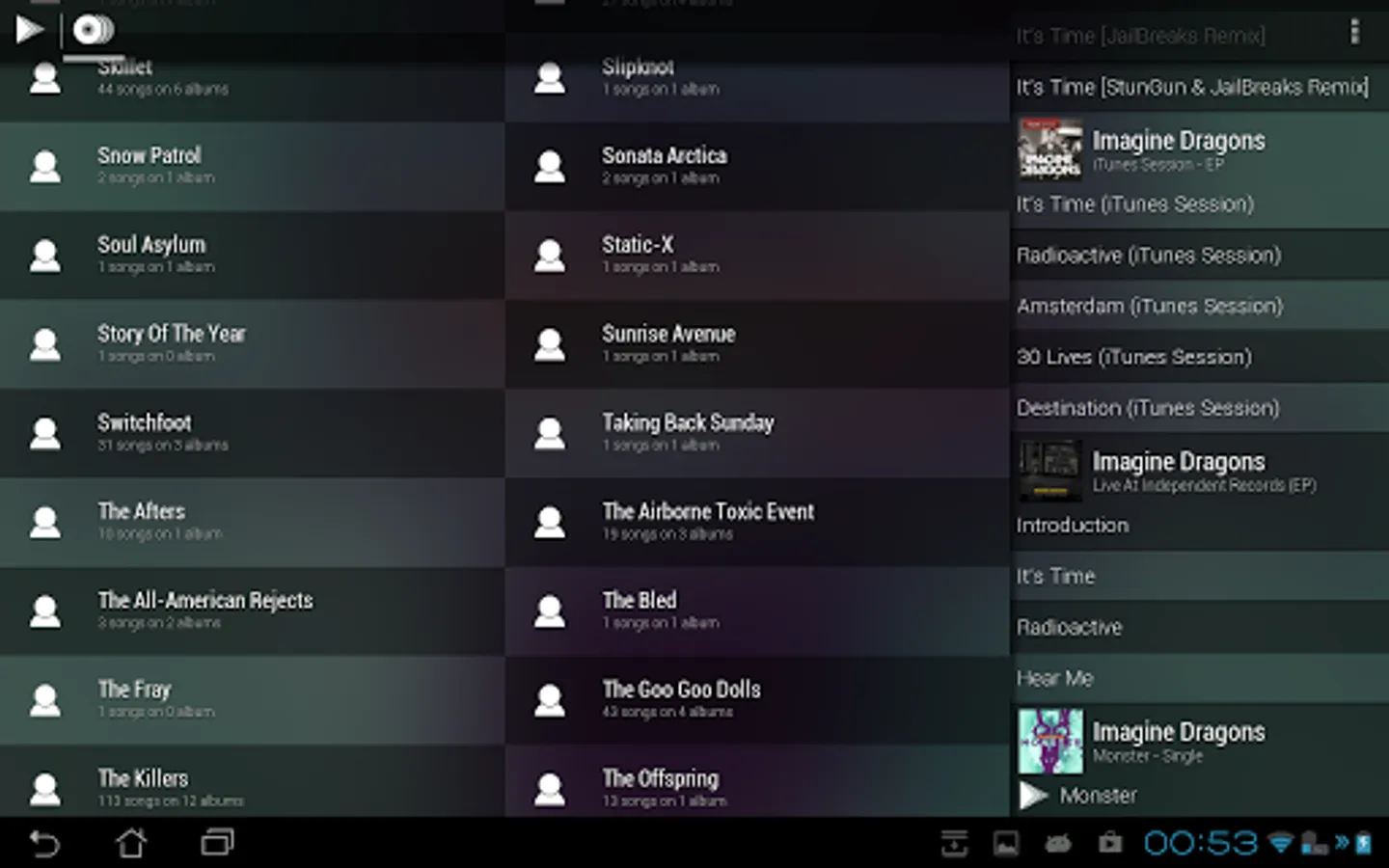Tap the Sonata Arctica avatar icon
The height and width of the screenshot is (868, 1389).
[550, 166]
